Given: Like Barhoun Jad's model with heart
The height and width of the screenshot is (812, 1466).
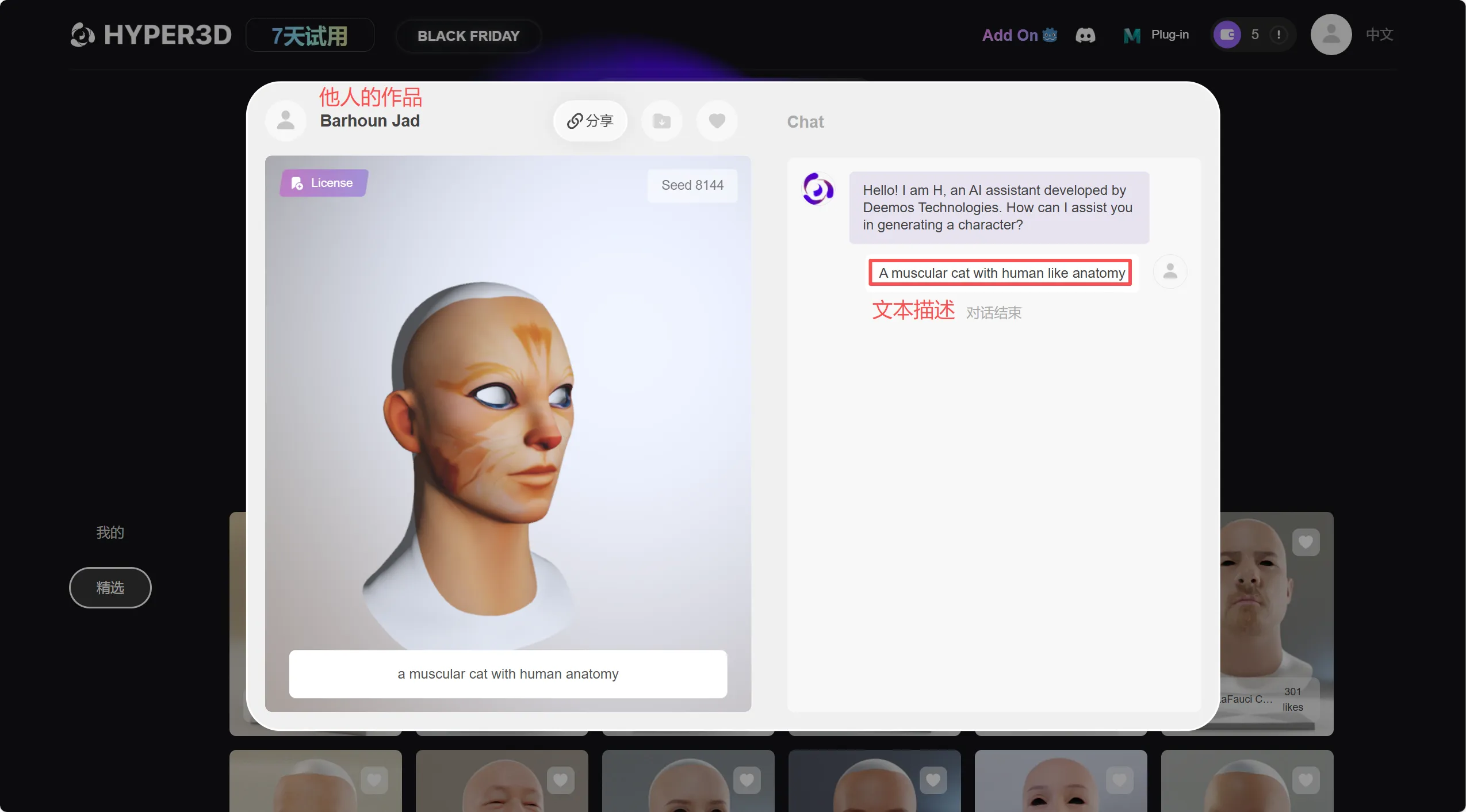Looking at the screenshot, I should pyautogui.click(x=717, y=121).
